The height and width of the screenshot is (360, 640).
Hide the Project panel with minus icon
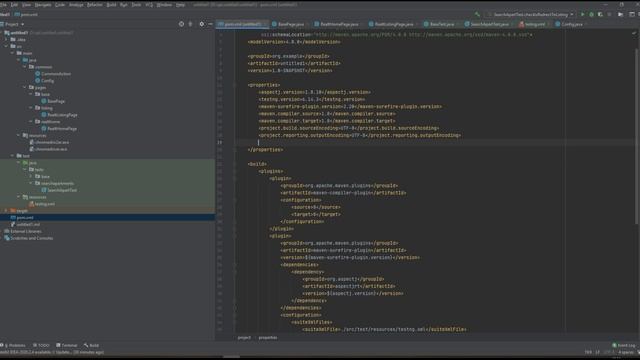pyautogui.click(x=210, y=24)
